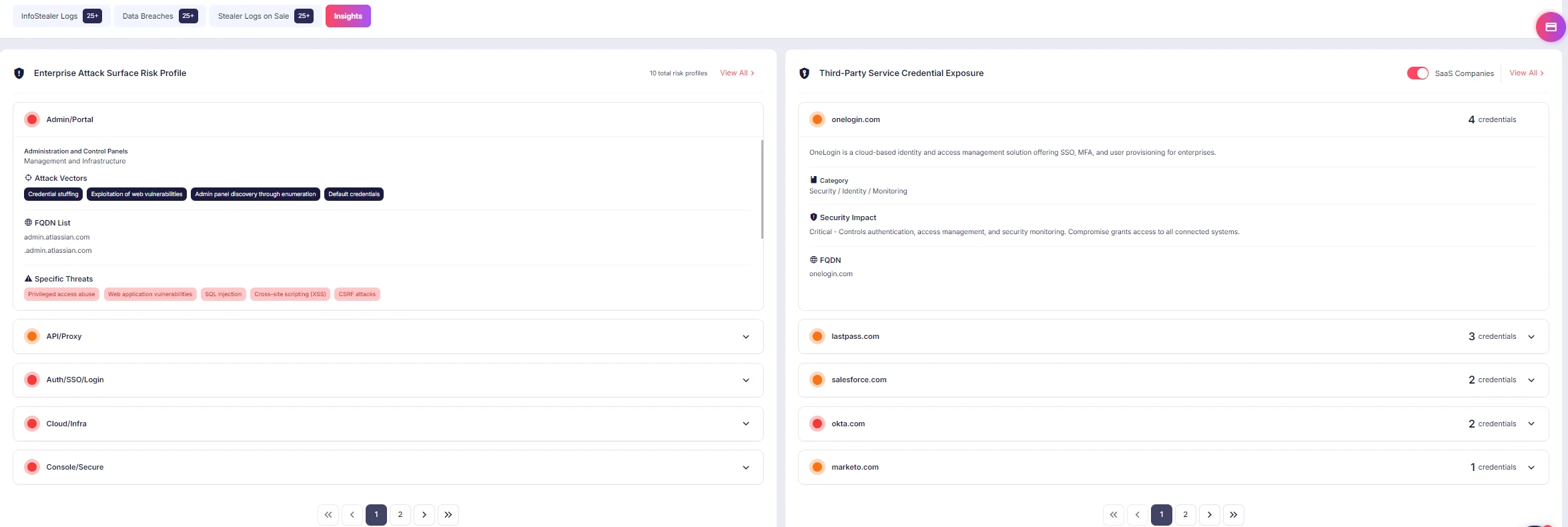
Task: Click the crosshair icon by Attack Vectors
Action: click(x=28, y=178)
